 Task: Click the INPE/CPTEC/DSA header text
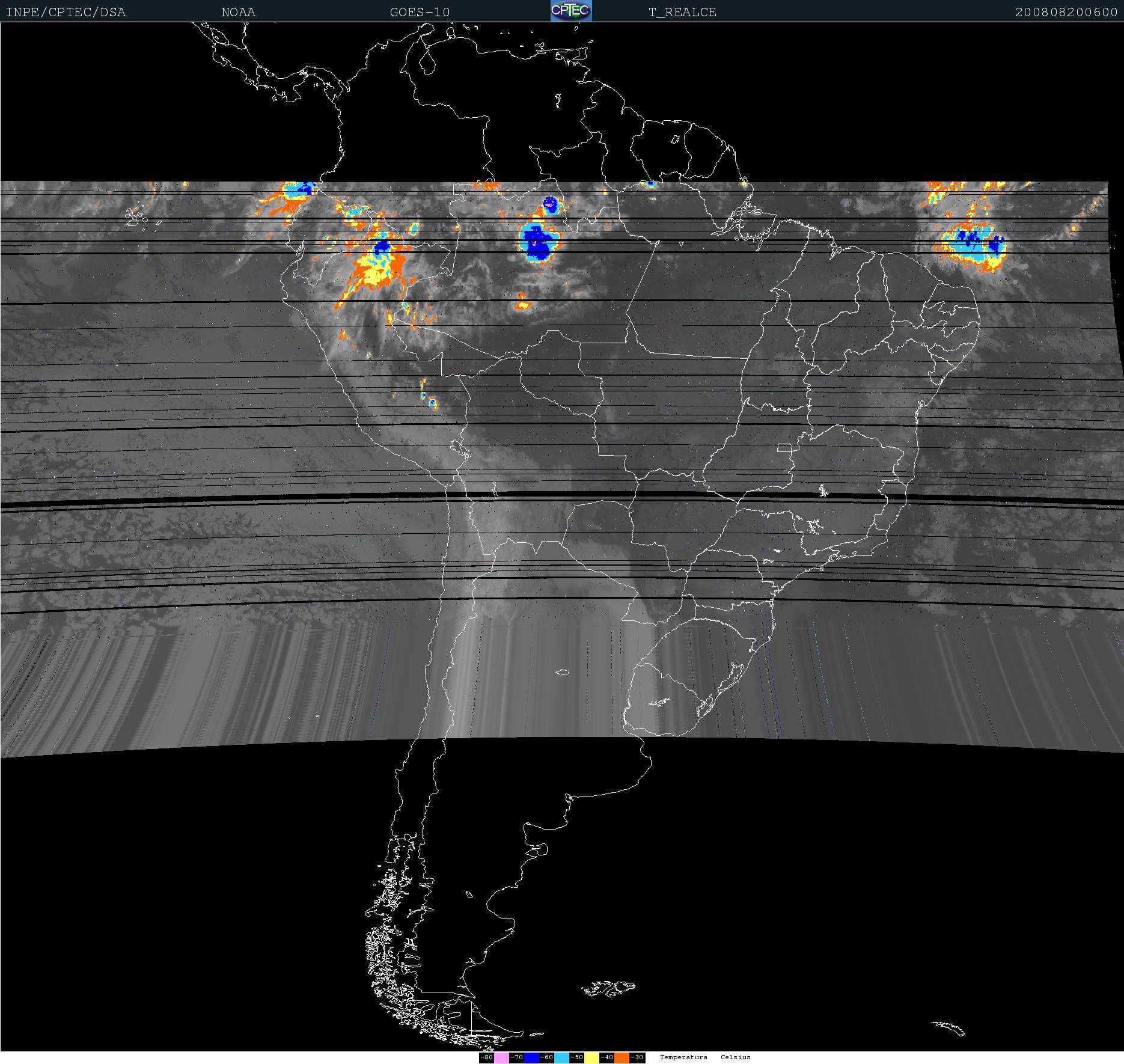click(66, 12)
